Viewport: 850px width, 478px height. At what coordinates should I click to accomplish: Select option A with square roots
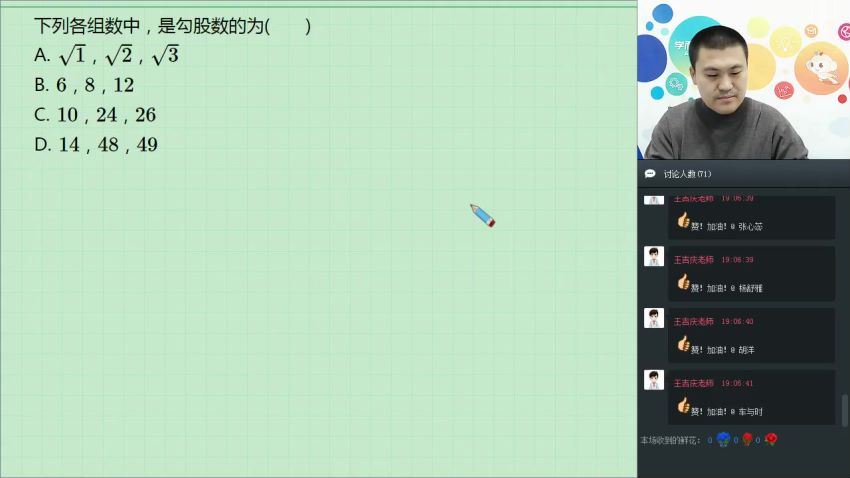click(106, 55)
